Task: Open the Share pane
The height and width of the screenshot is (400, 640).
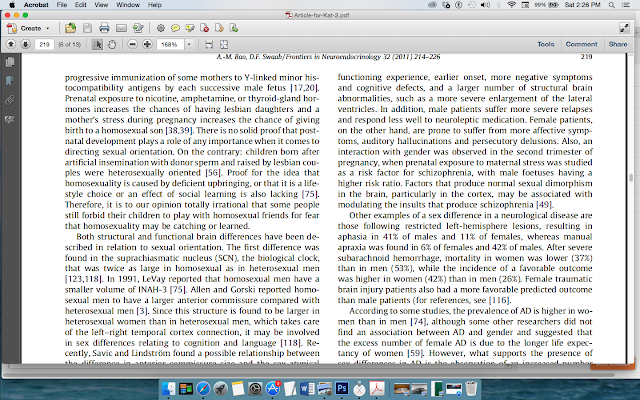Action: point(618,44)
